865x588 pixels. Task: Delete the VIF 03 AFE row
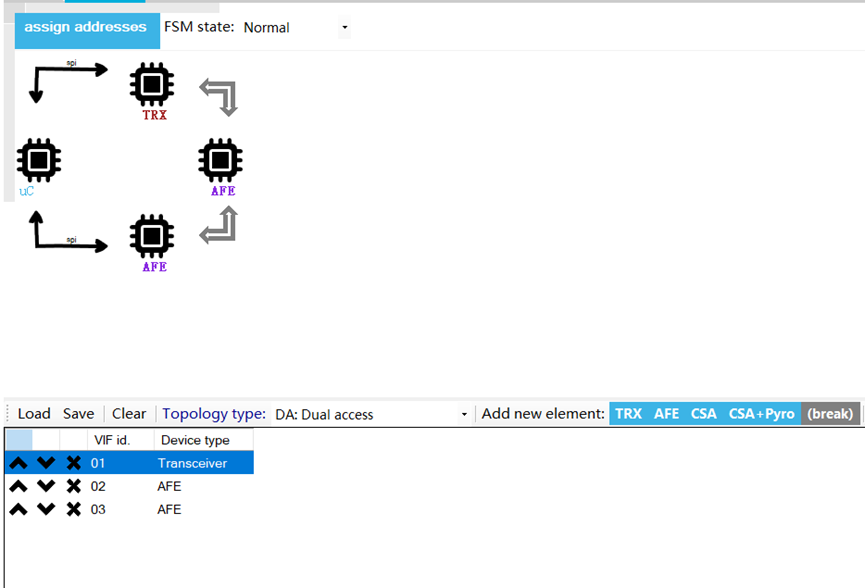[x=73, y=509]
